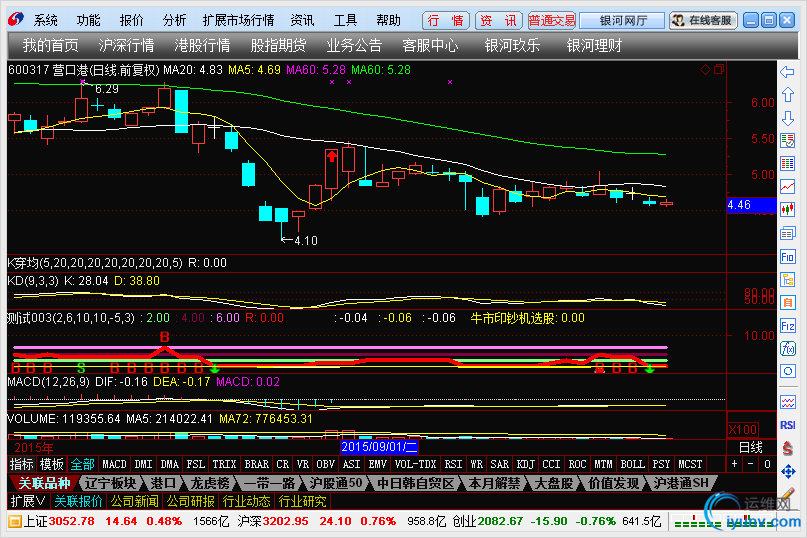Open the yellow tree structure icon
This screenshot has width=807, height=538.
click(787, 280)
